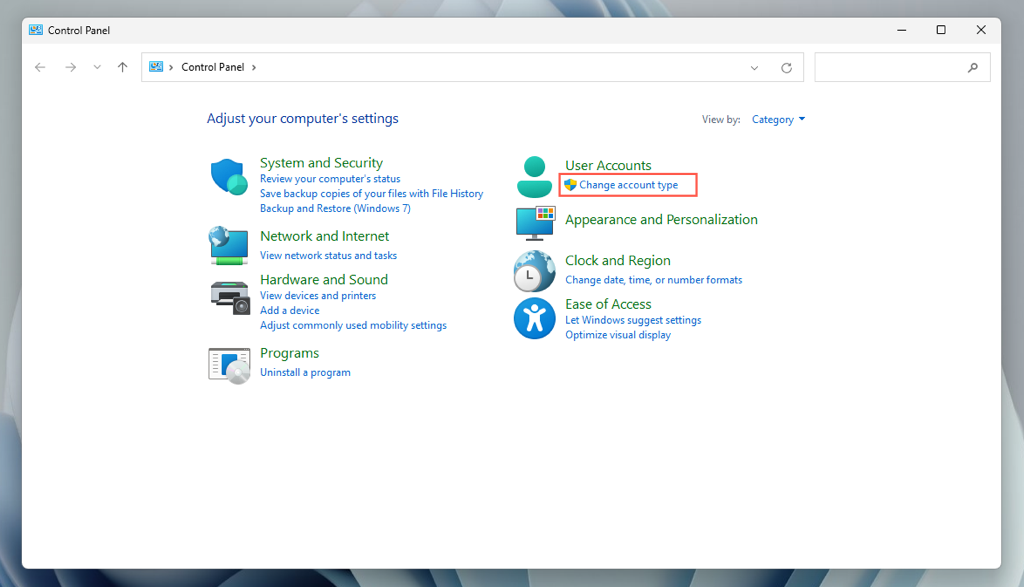The image size is (1024, 587).
Task: Open the Appearance and Personalization monitor icon
Action: tap(535, 222)
